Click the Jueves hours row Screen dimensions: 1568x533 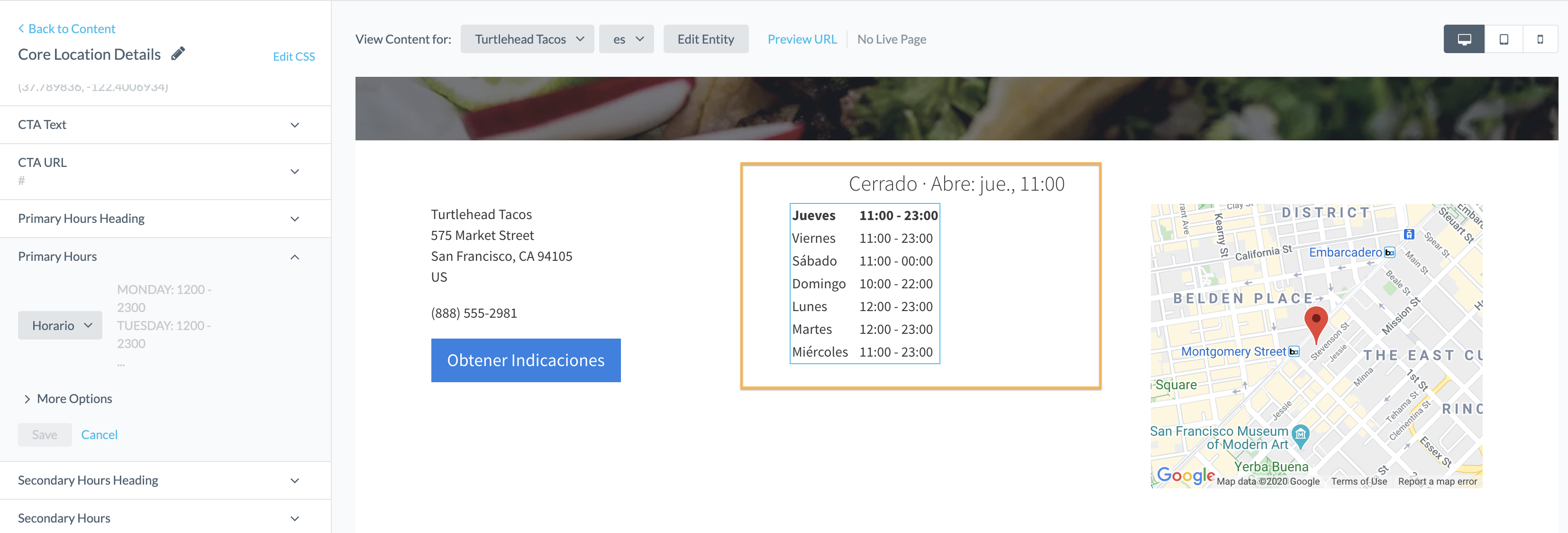pos(865,216)
